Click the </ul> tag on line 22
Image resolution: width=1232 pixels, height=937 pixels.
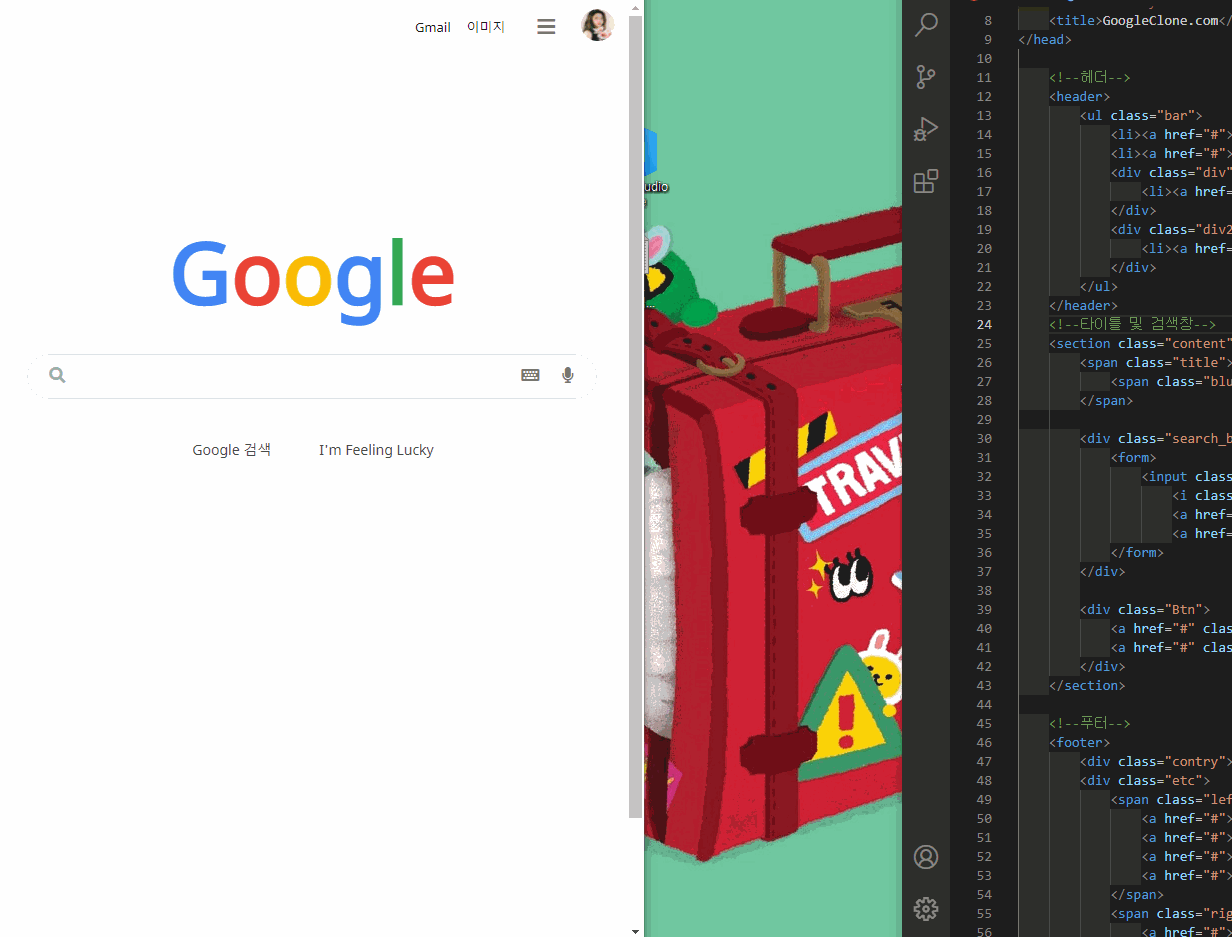click(x=1099, y=286)
